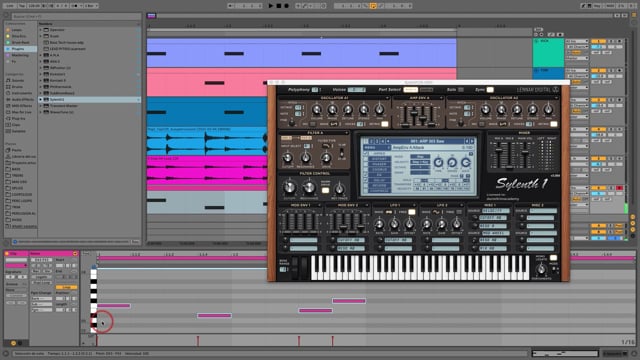This screenshot has height=360, width=640.
Task: Toggle Mono Legato switch near keyboard
Action: pos(553,258)
